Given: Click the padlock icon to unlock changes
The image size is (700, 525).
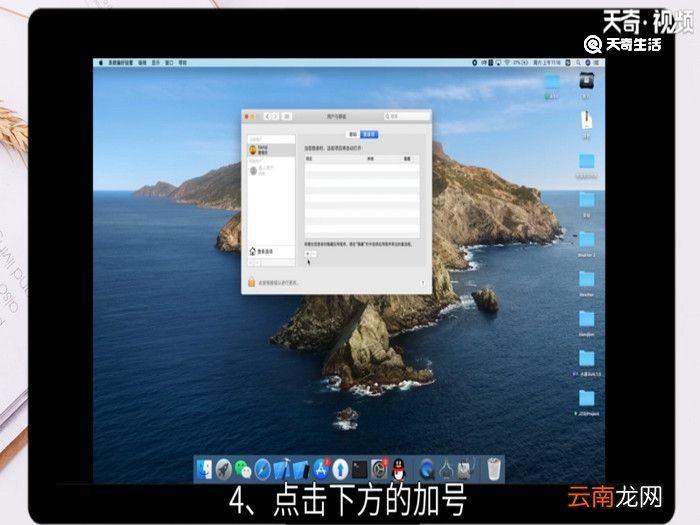Looking at the screenshot, I should [251, 282].
